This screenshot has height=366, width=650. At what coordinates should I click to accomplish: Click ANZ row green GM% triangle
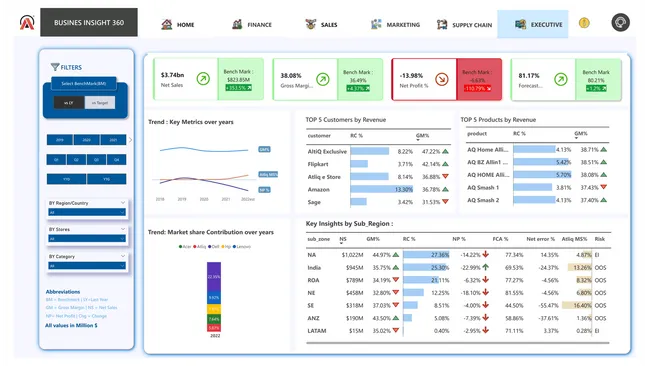click(395, 318)
